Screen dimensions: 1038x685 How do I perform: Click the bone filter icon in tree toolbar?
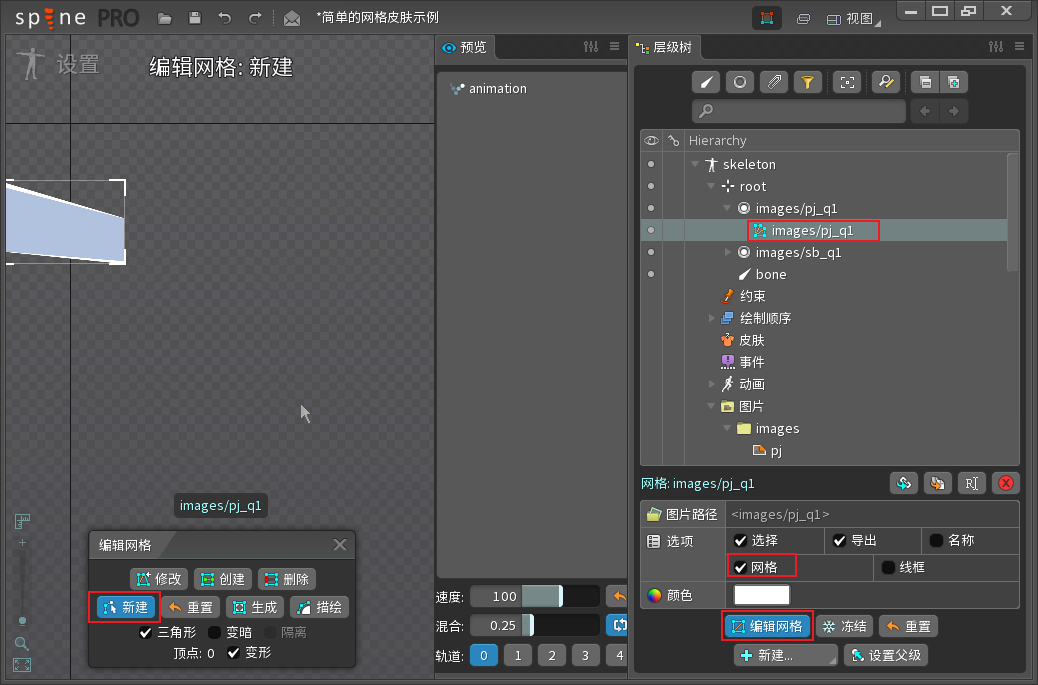(x=706, y=82)
